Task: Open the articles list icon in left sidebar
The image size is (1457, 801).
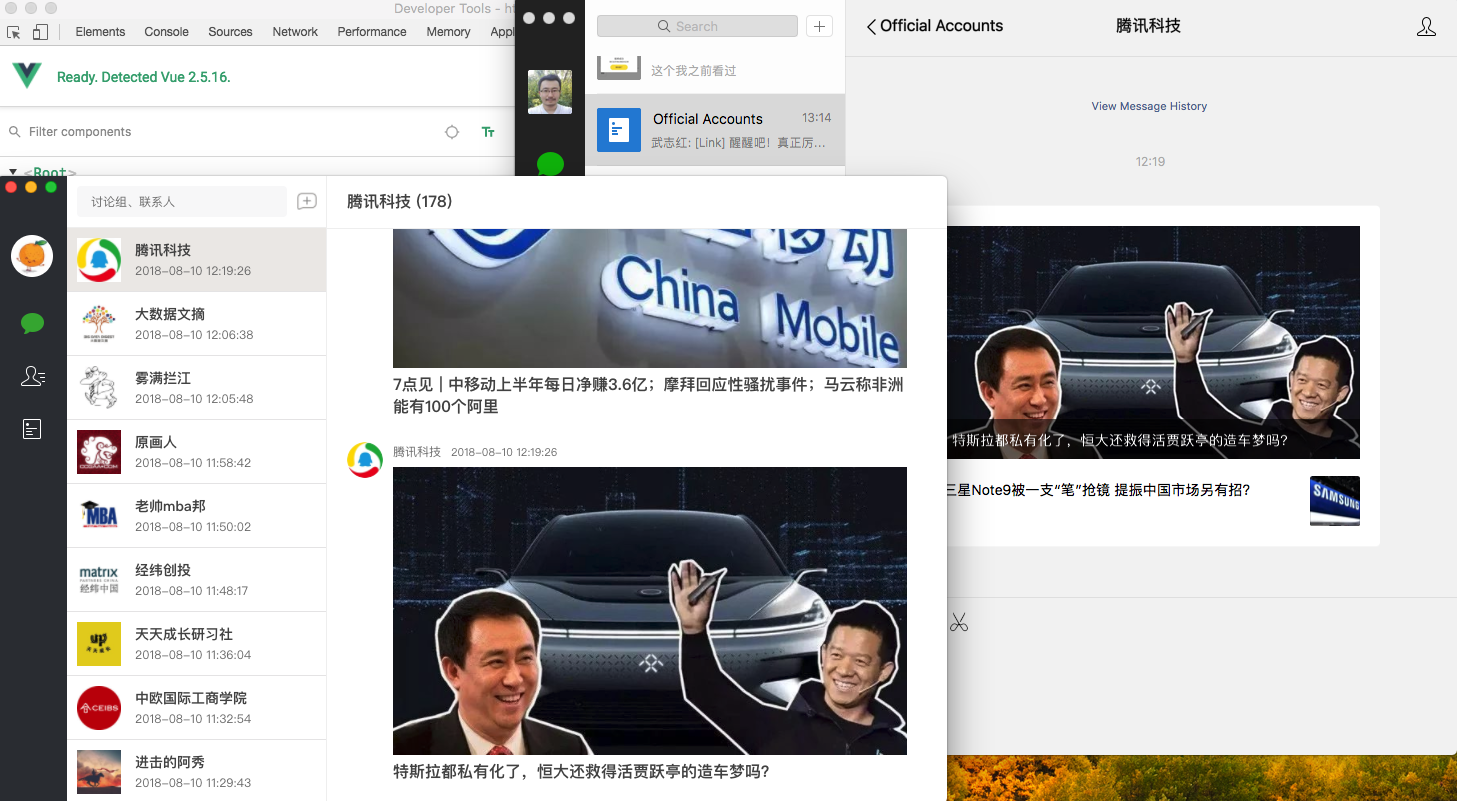Action: 32,429
